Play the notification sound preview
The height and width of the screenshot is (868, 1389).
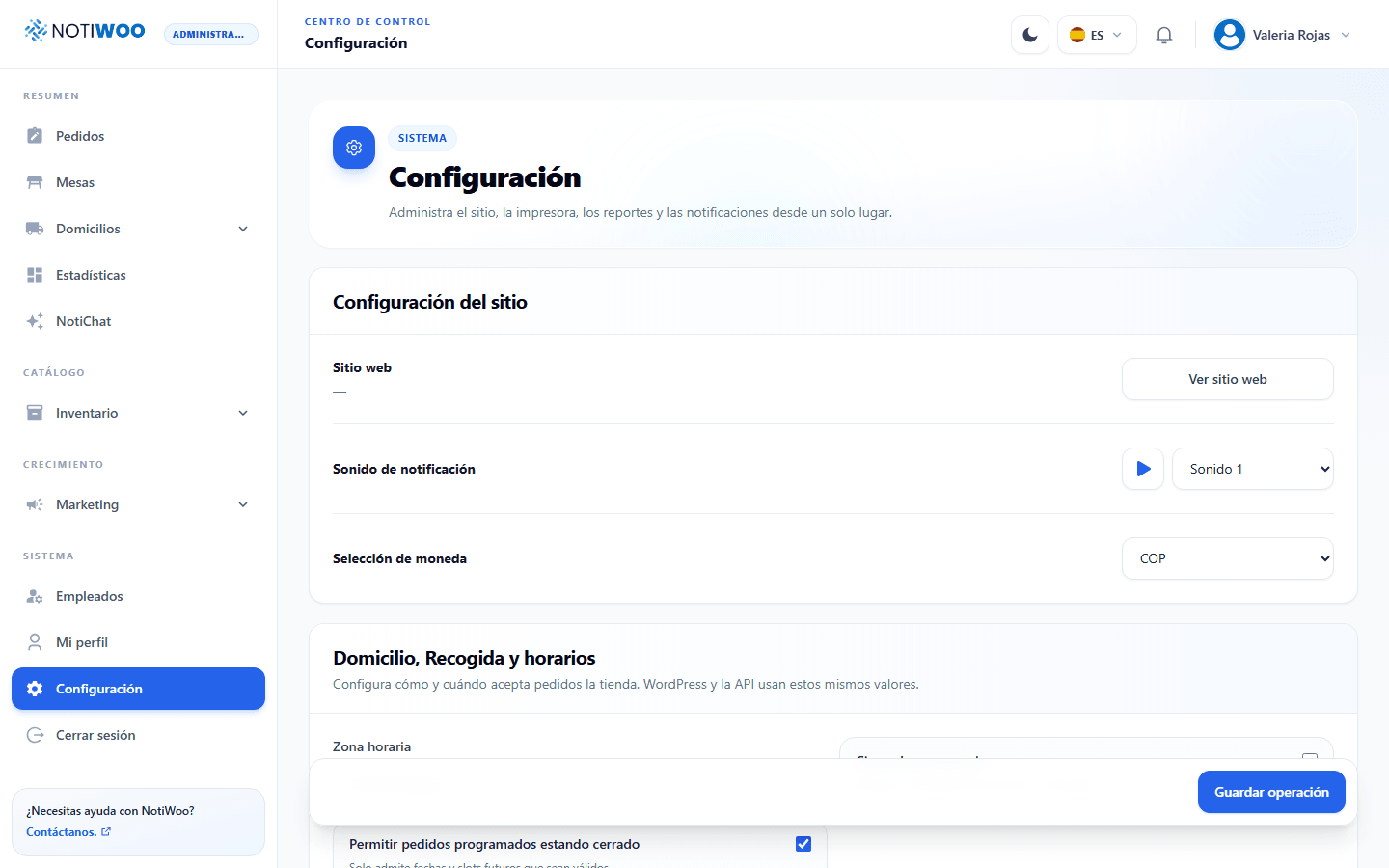[x=1143, y=469]
